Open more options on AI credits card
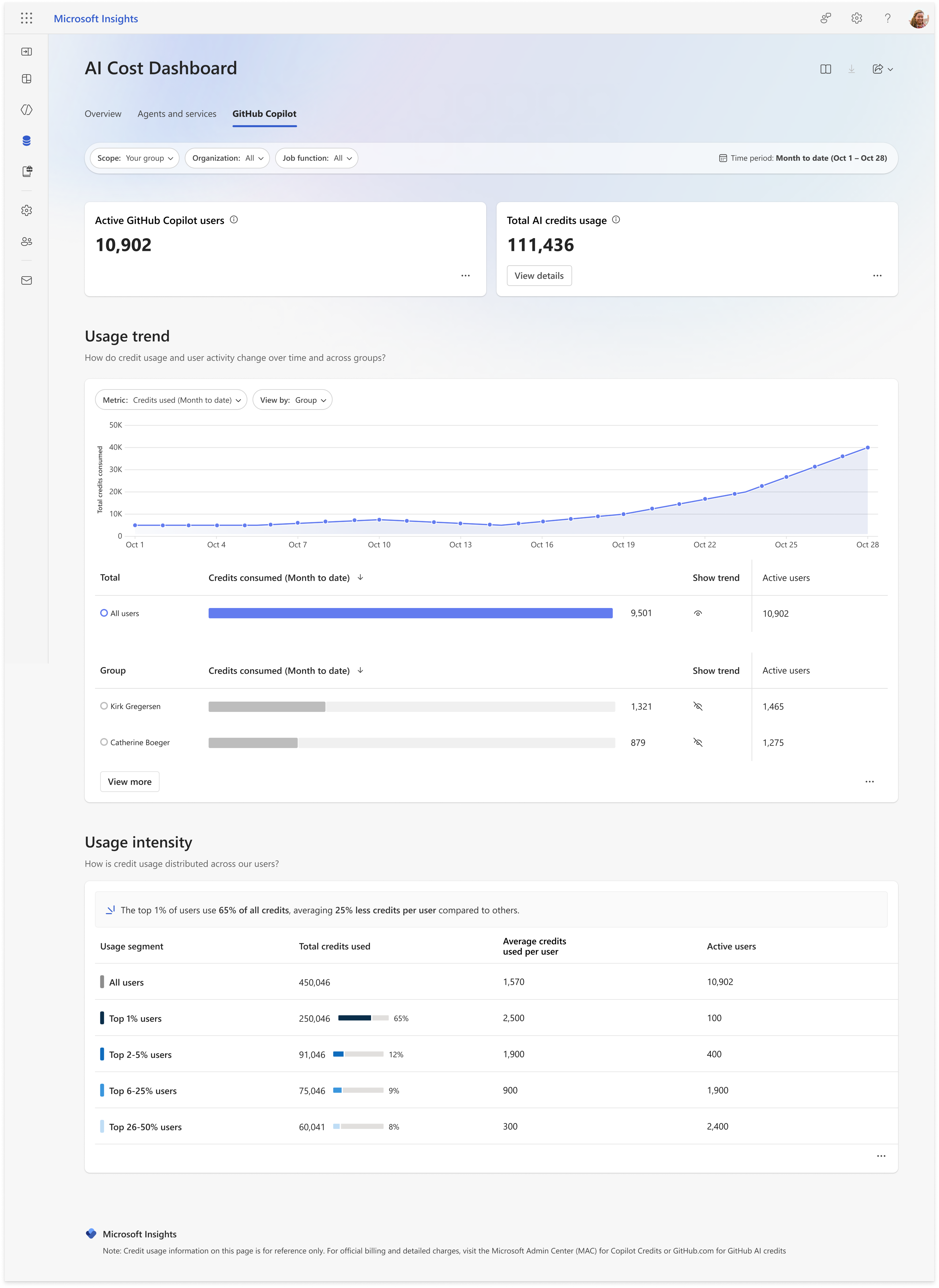Viewport: 939px width, 1288px height. [x=877, y=276]
